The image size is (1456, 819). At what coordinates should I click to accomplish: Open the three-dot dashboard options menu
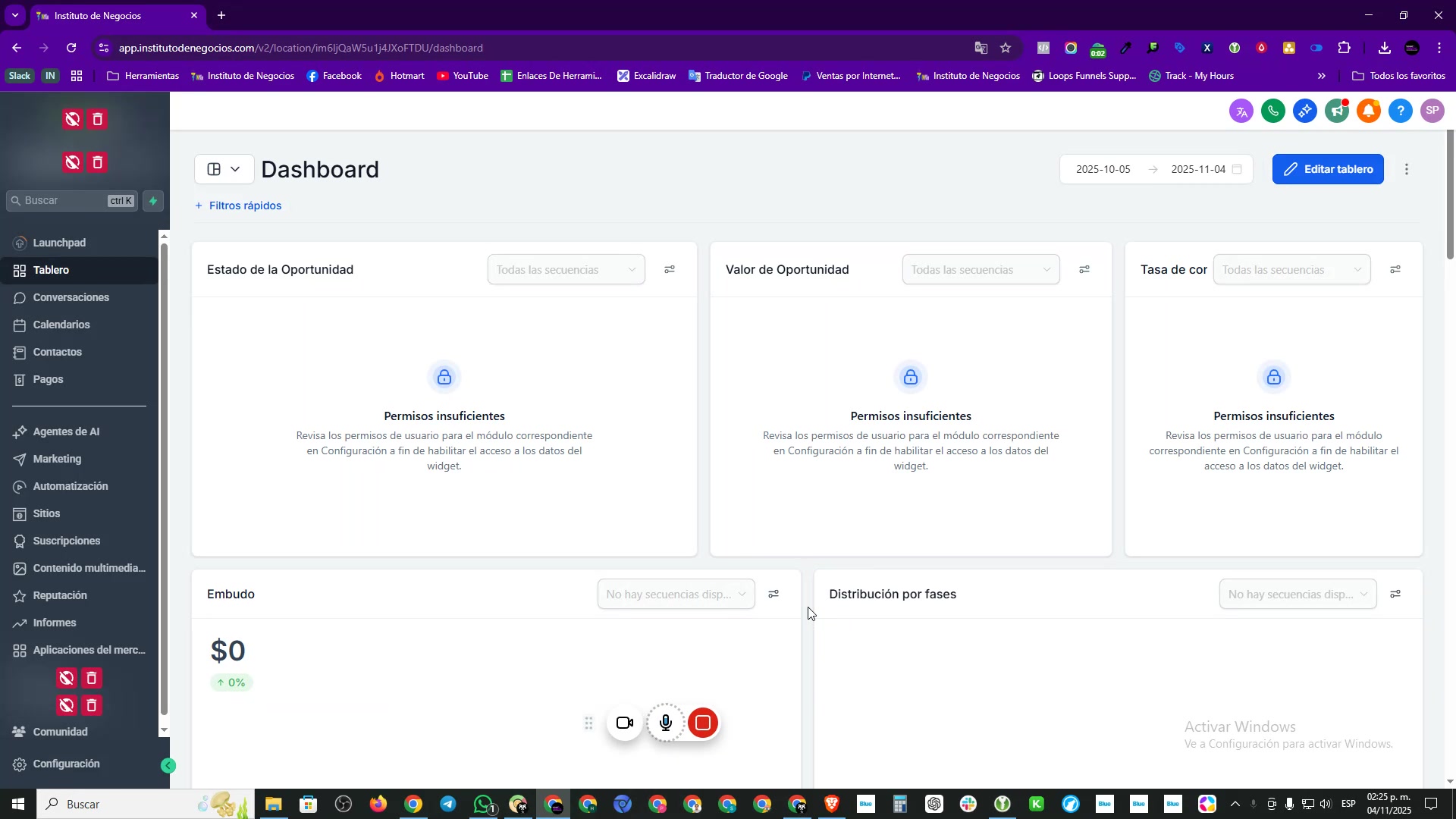pos(1407,169)
